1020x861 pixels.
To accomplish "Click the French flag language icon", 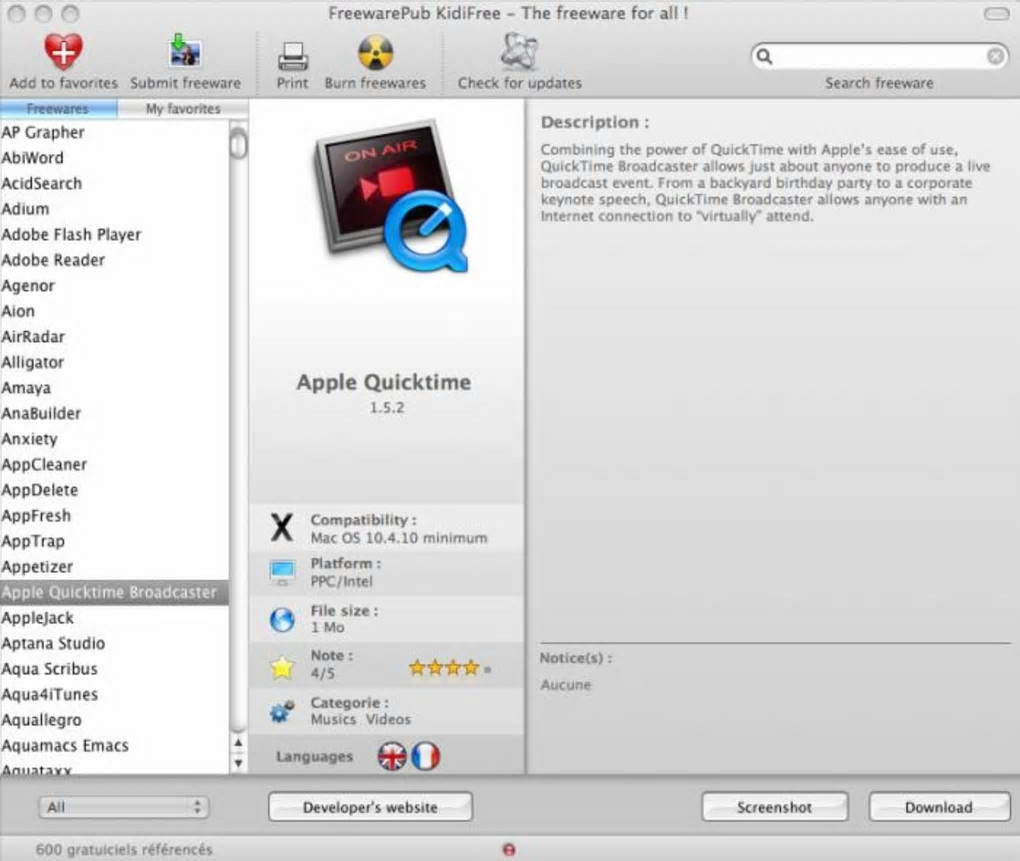I will pos(425,756).
